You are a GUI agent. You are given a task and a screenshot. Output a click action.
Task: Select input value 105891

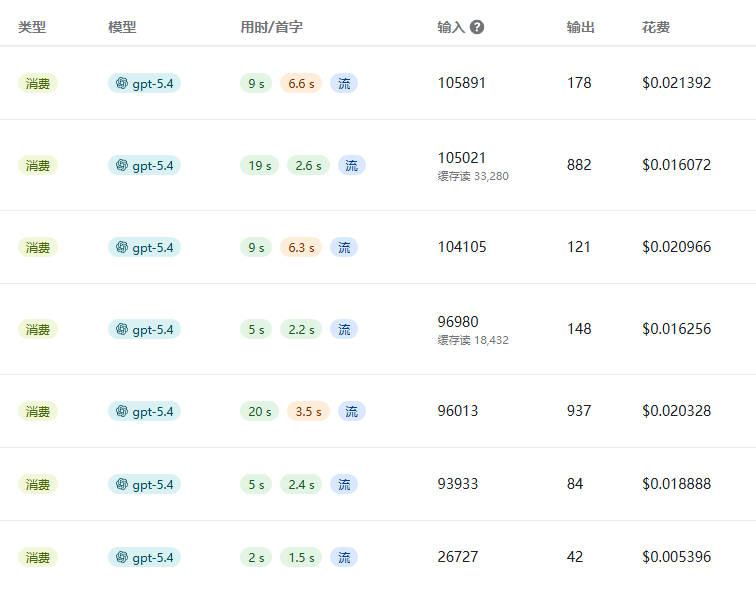(x=461, y=83)
